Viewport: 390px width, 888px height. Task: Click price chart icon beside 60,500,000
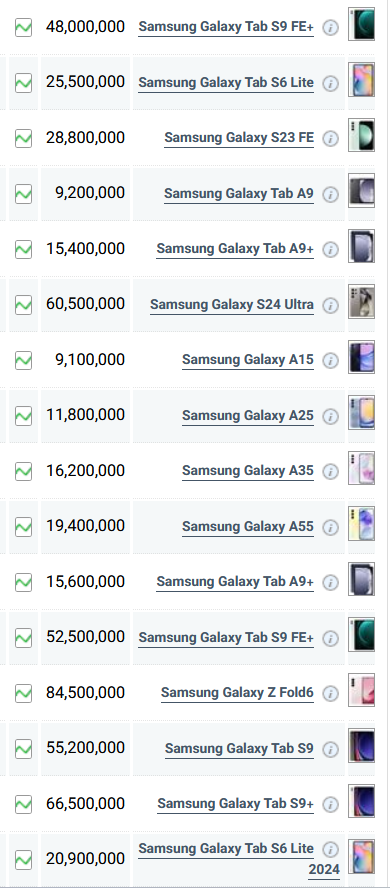coord(23,305)
